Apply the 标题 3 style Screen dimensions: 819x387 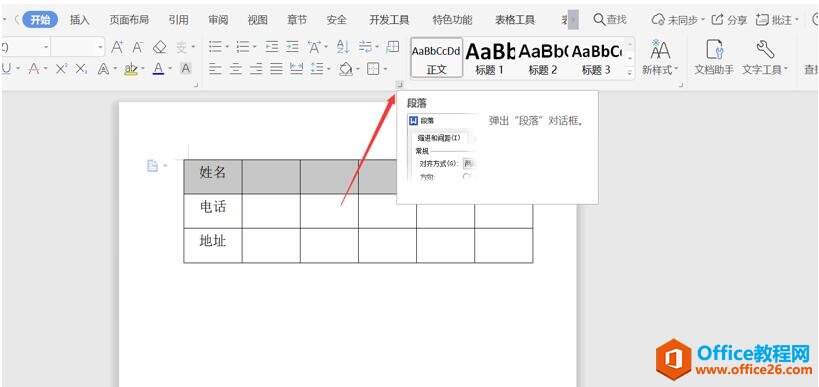[596, 58]
